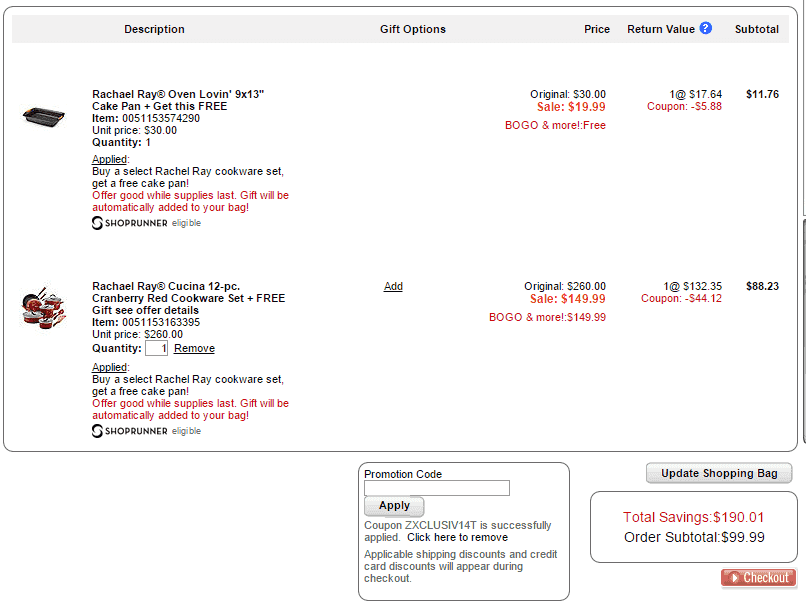
Task: Click the 1@ $132.35 return value
Action: pyautogui.click(x=692, y=286)
